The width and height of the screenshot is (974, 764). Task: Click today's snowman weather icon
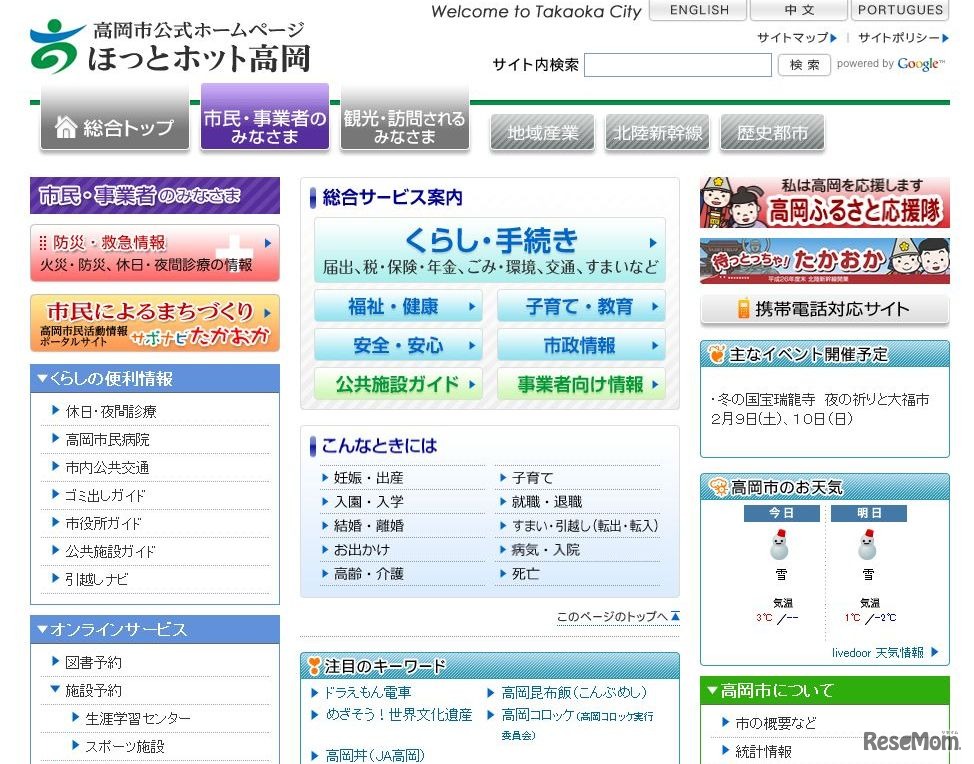[x=780, y=545]
